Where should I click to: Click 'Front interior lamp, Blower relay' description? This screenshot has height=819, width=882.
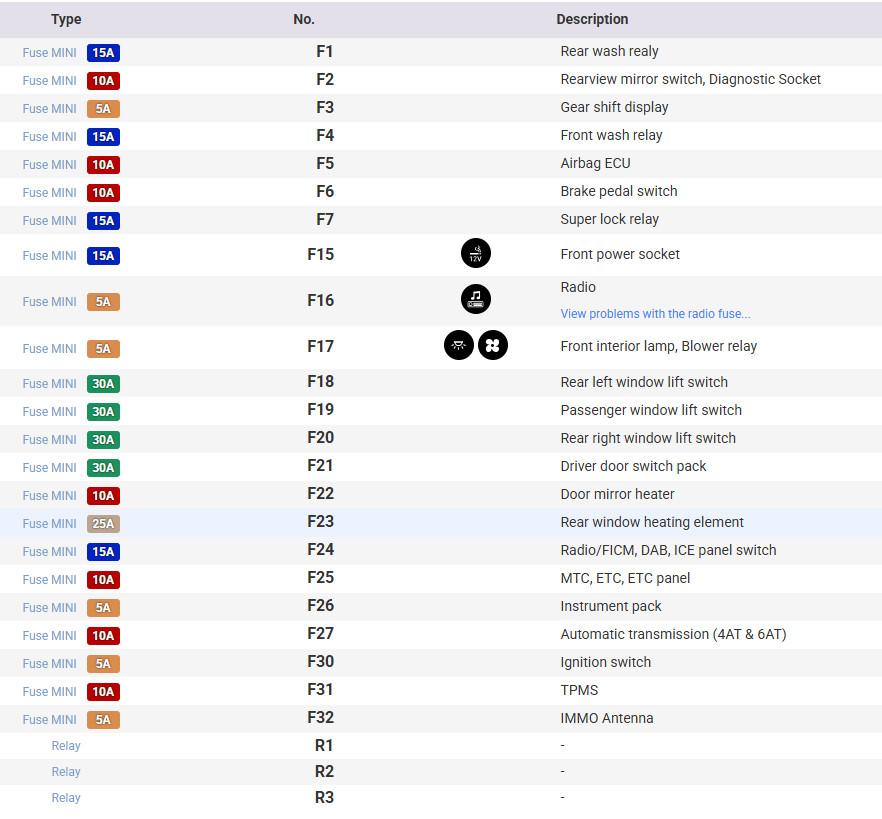click(x=659, y=346)
